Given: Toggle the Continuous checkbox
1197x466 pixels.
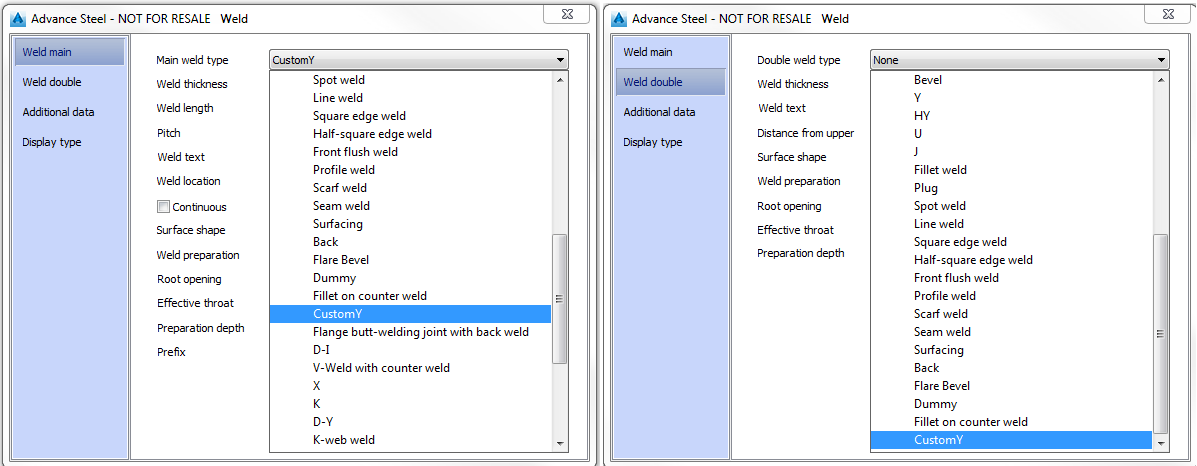Looking at the screenshot, I should (163, 206).
